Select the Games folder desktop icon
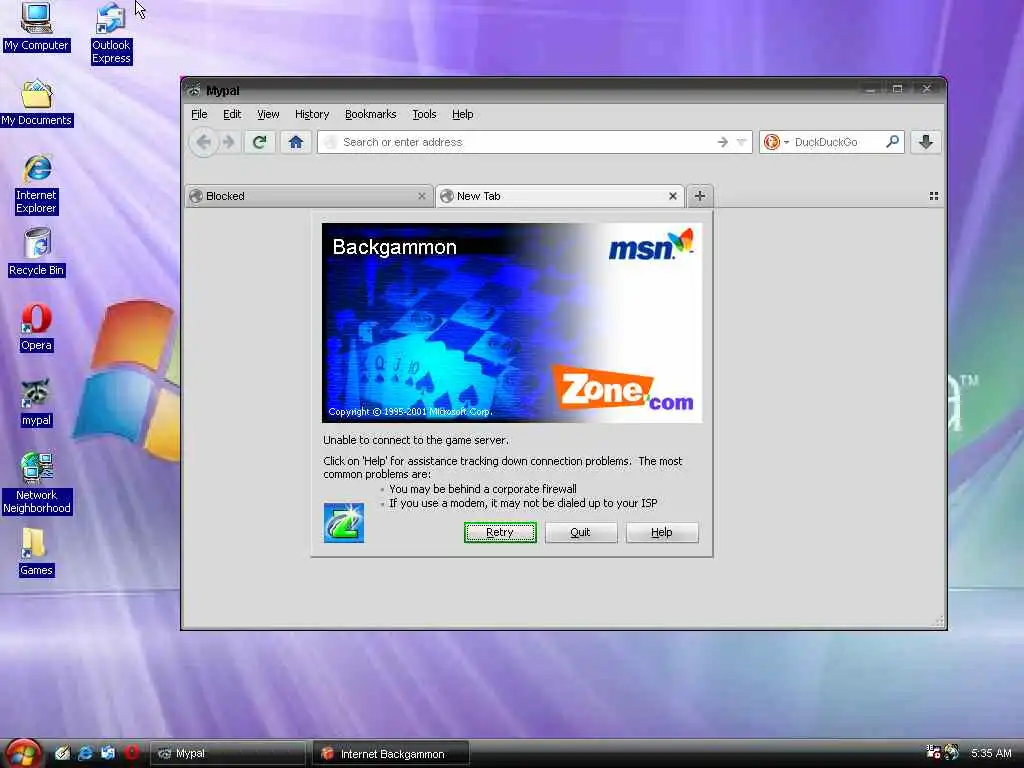Viewport: 1024px width, 768px height. click(x=36, y=552)
